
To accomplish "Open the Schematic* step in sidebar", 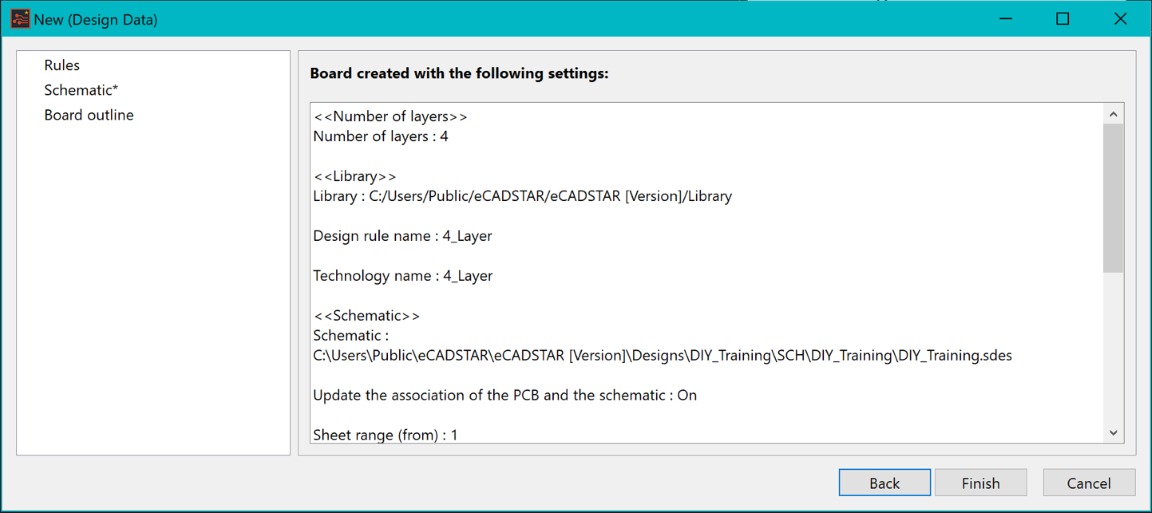I will pyautogui.click(x=81, y=90).
